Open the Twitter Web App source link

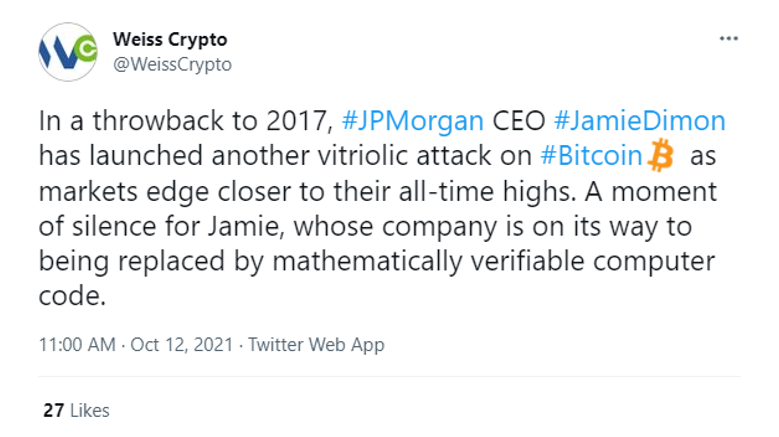(x=316, y=344)
